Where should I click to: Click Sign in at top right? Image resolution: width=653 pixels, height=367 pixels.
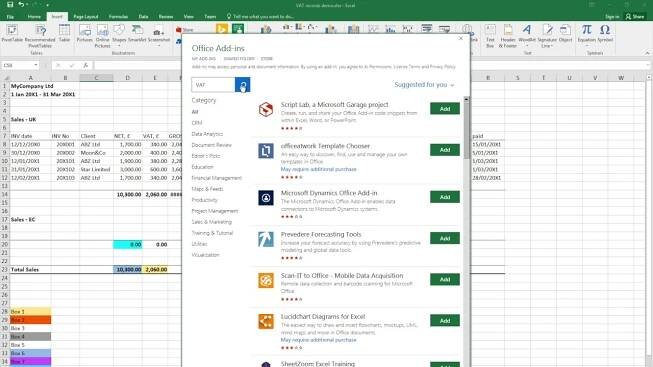612,17
